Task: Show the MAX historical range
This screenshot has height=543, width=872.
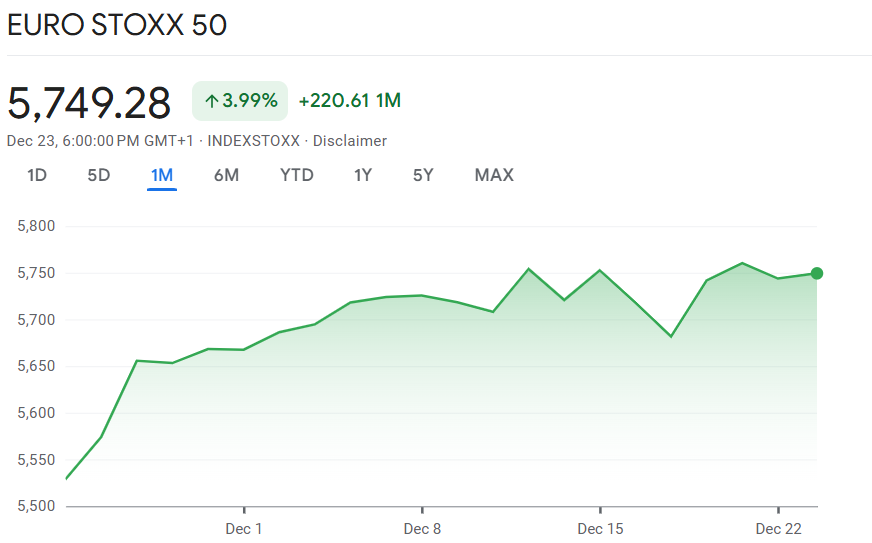Action: (494, 175)
